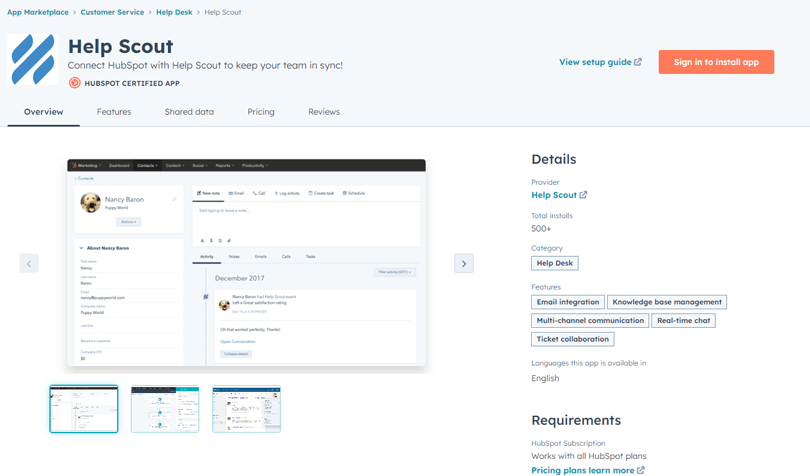The image size is (810, 476).
Task: Click the Requirements heading
Action: pos(576,420)
